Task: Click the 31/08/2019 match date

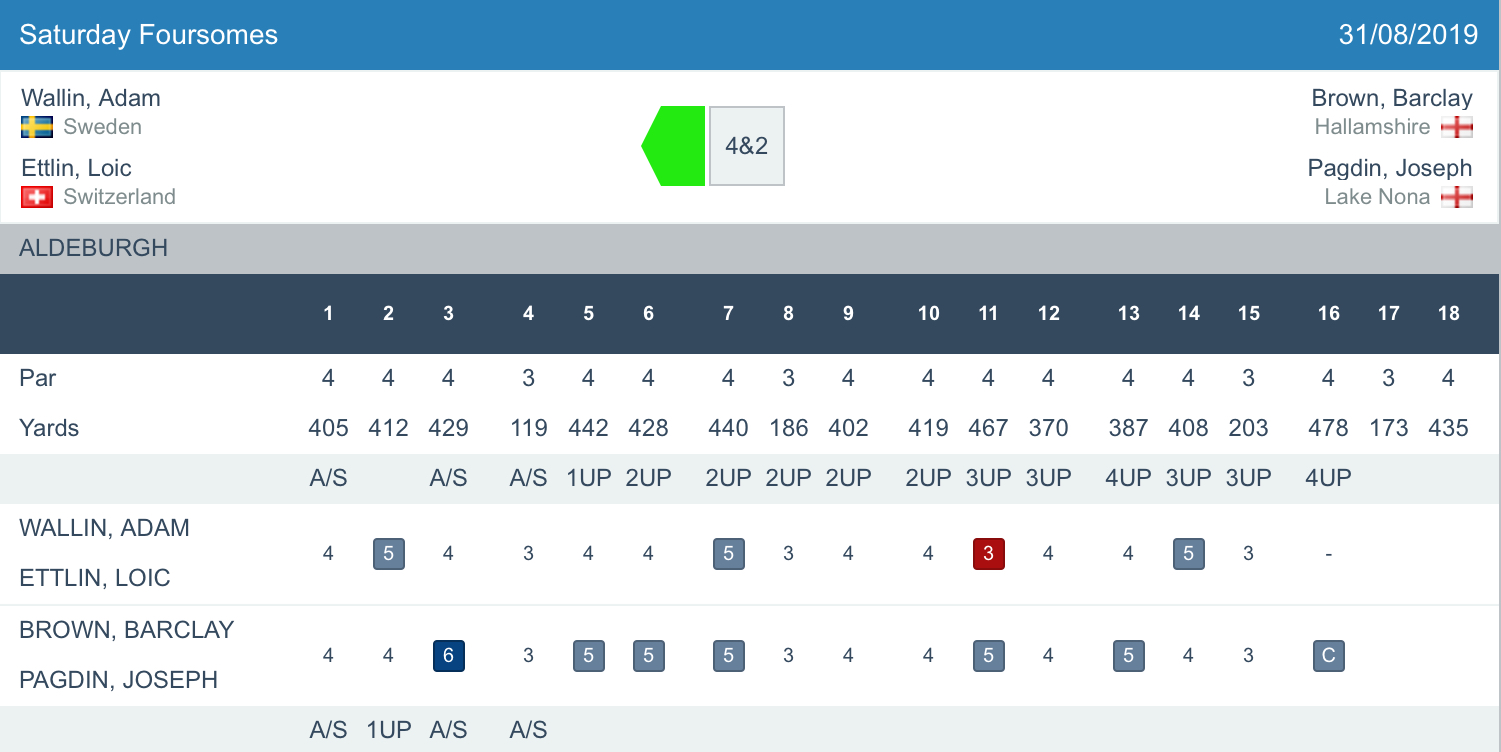Action: (1408, 35)
